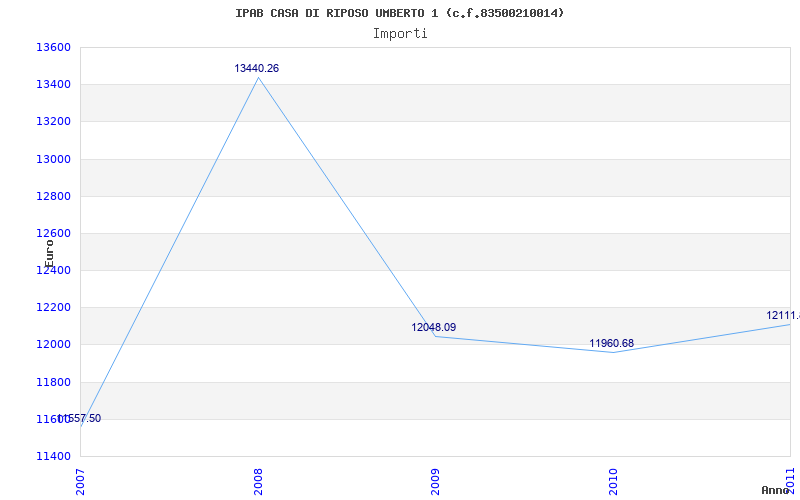
Task: Click the 13440.26 data label
Action: (x=257, y=68)
